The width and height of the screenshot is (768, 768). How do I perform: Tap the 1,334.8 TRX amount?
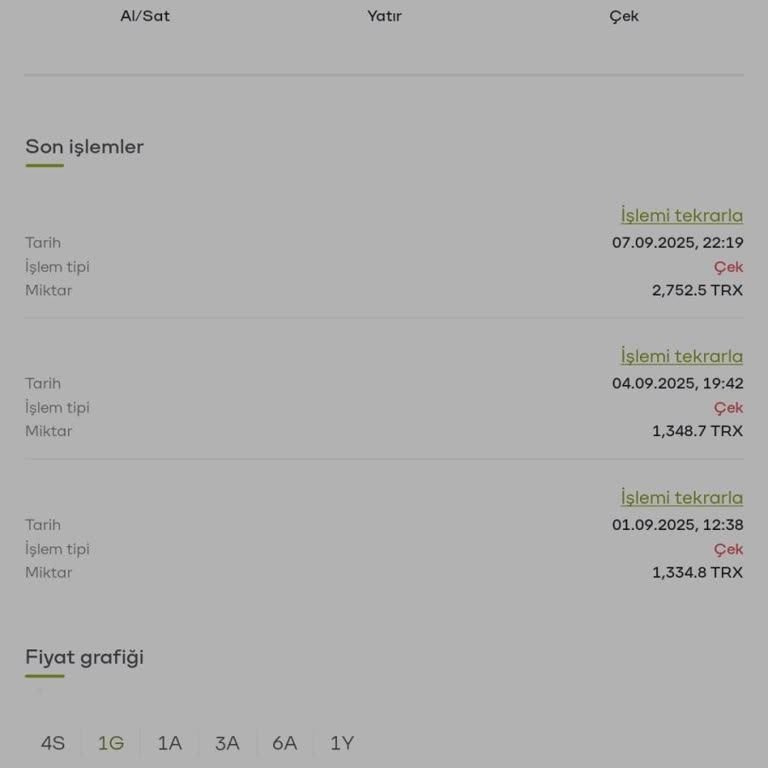pyautogui.click(x=697, y=572)
